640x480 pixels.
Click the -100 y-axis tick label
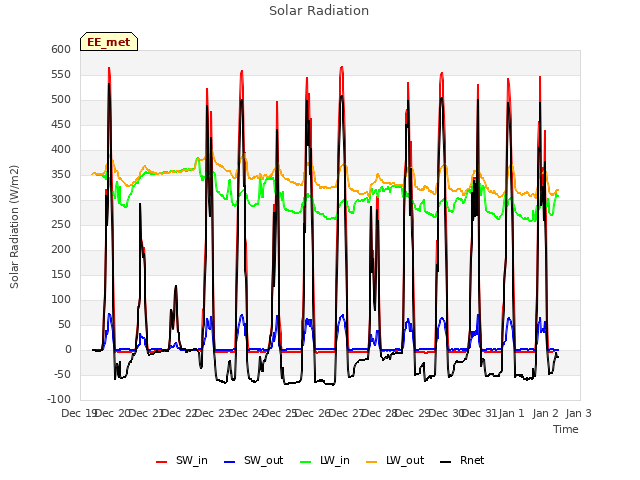59,400
